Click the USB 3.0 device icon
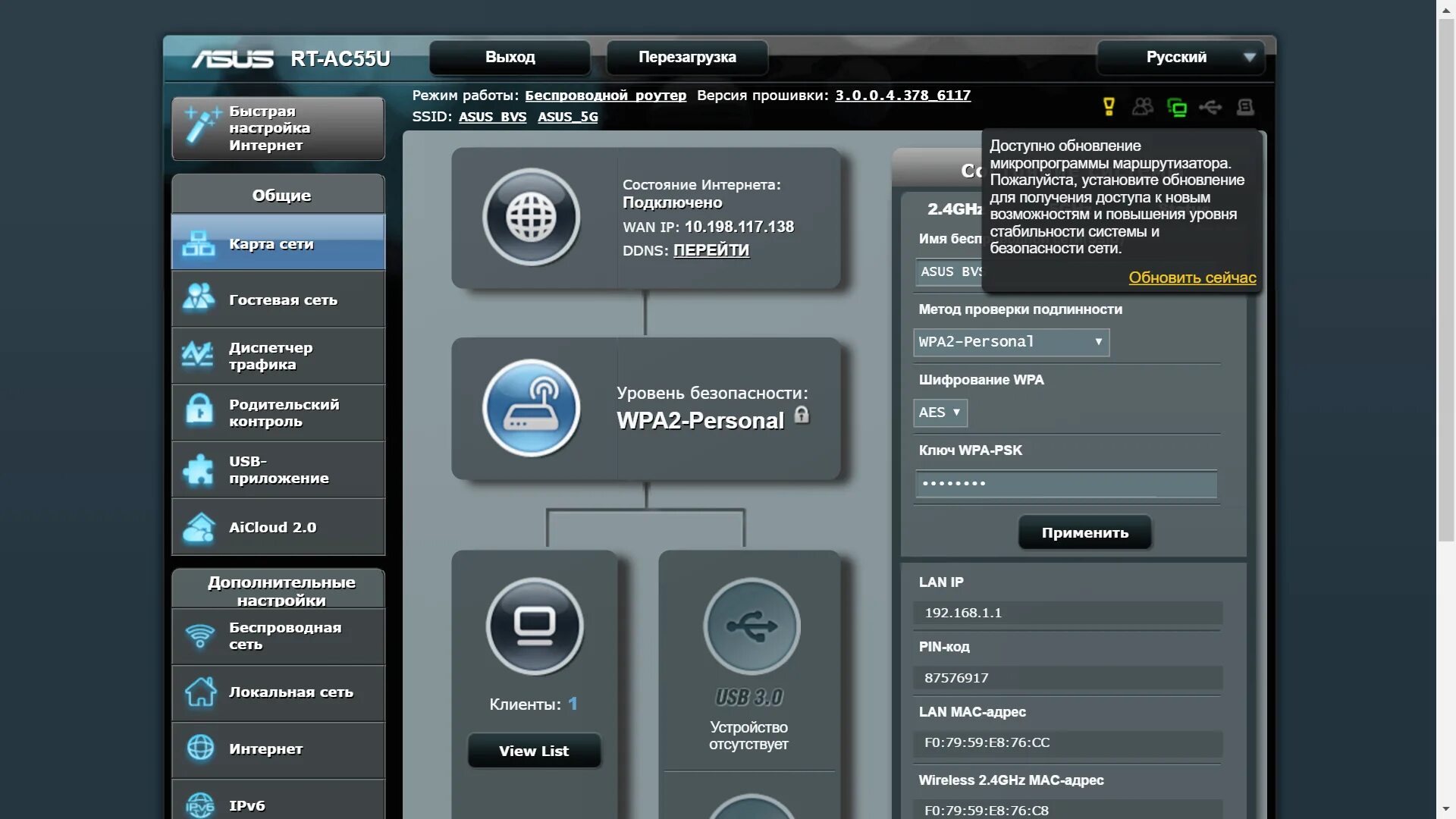Viewport: 1456px width, 819px height. tap(751, 626)
